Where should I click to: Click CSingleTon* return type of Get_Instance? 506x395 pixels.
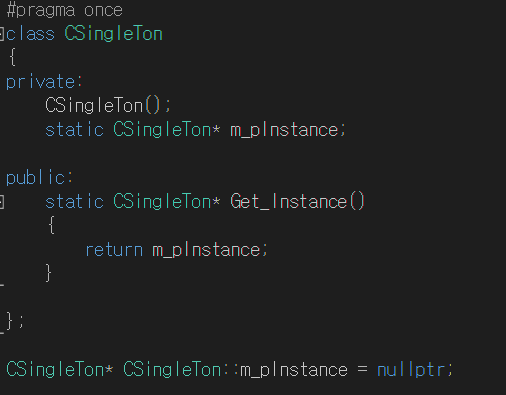coord(167,202)
